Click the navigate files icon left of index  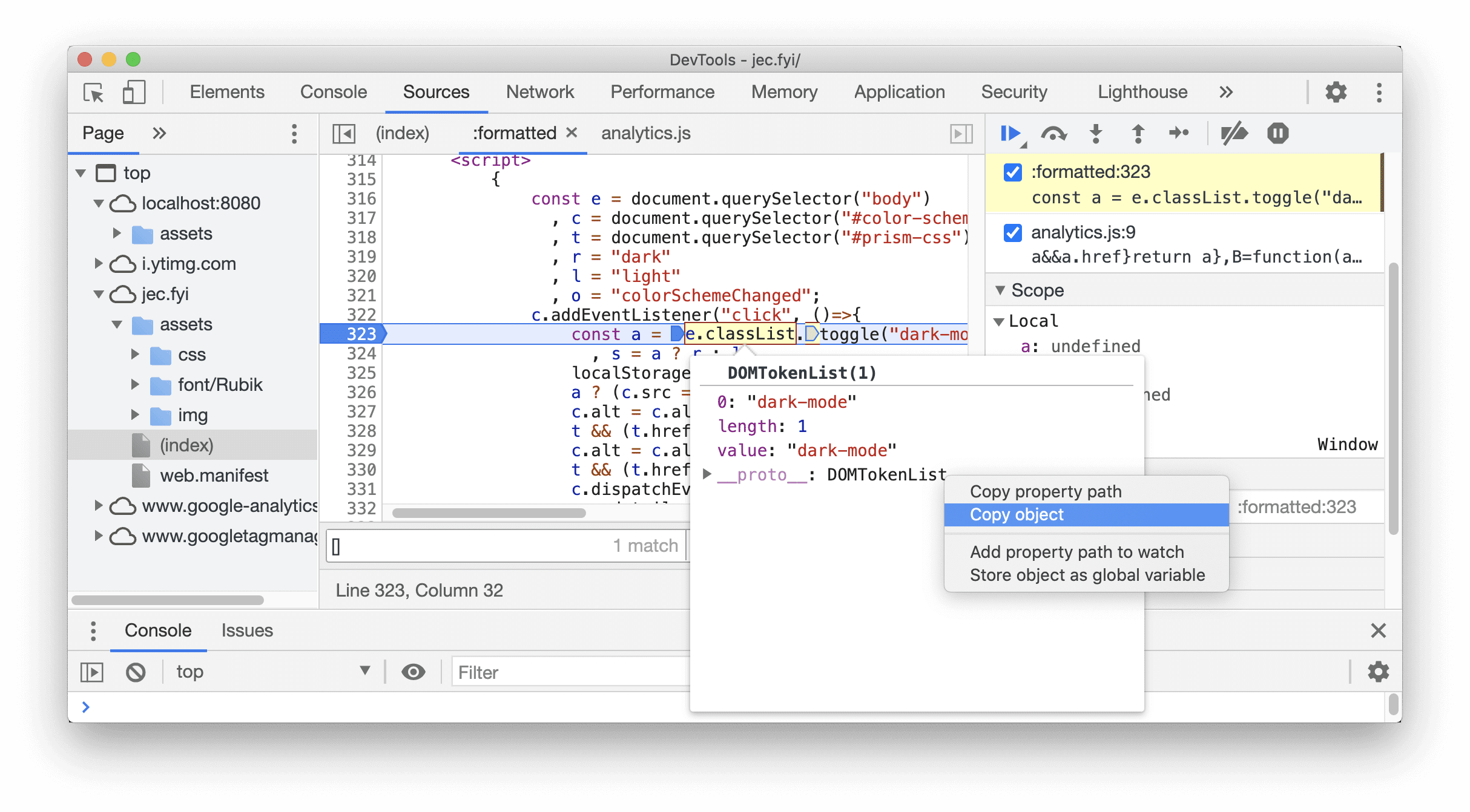coord(344,133)
